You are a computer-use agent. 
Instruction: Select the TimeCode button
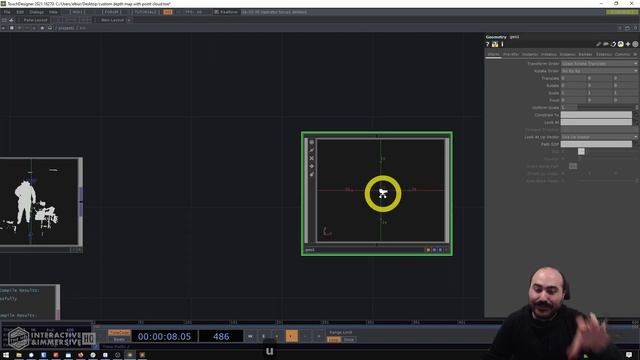coord(119,333)
